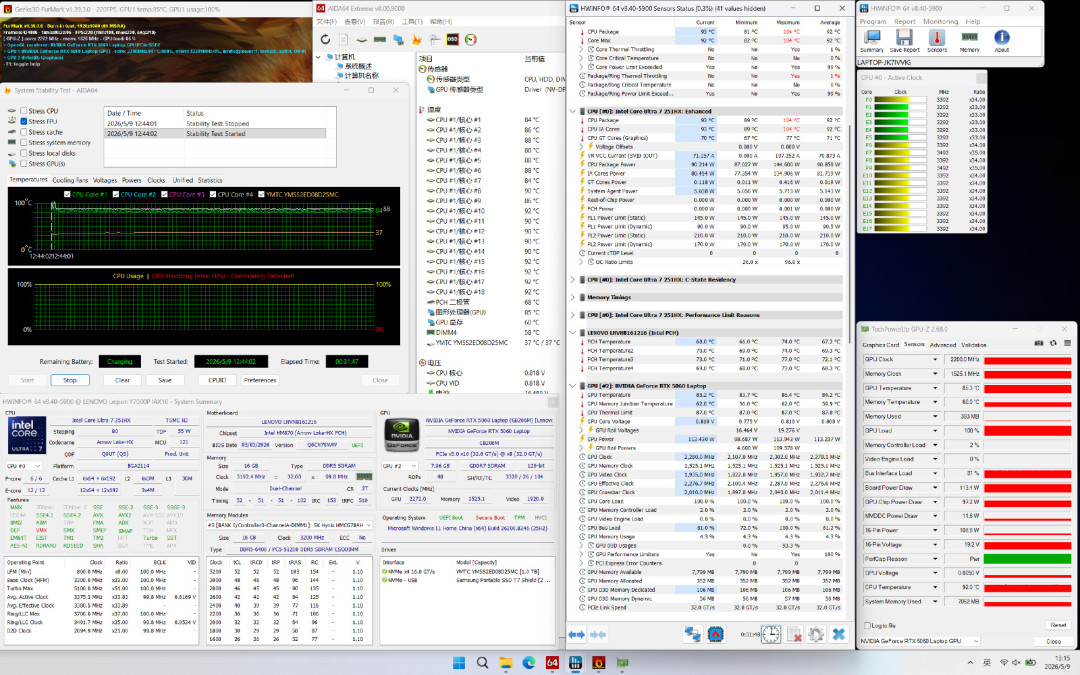
Task: Open About in HWiNFO toolbar
Action: 1001,41
